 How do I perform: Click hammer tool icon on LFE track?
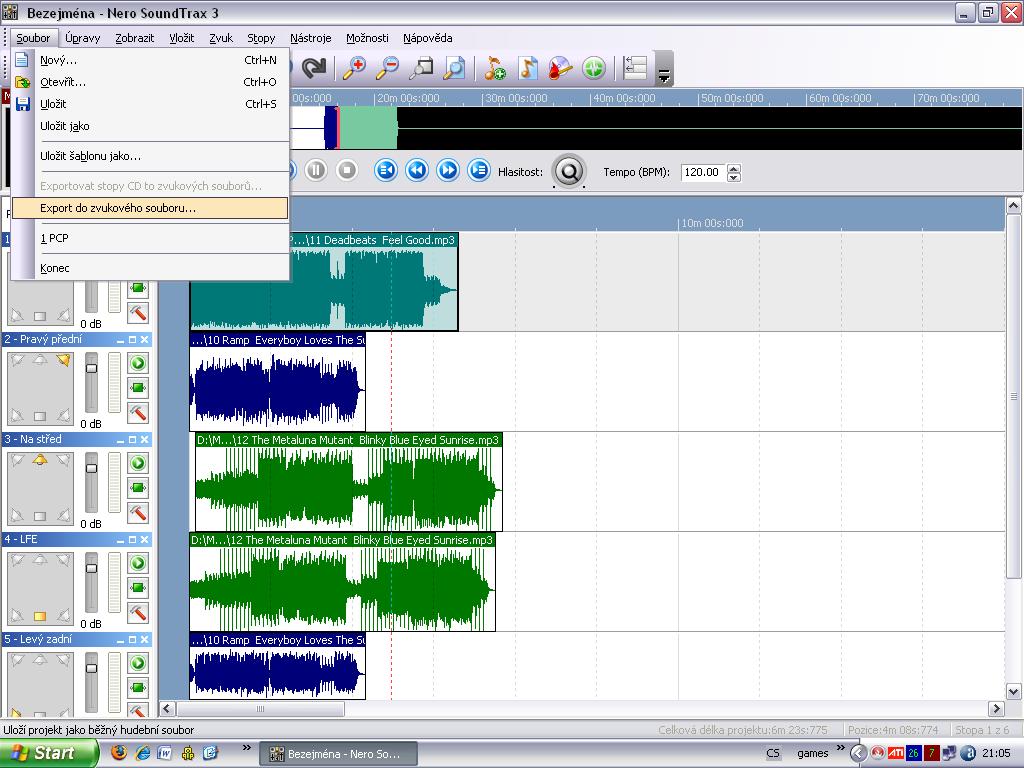[x=138, y=613]
